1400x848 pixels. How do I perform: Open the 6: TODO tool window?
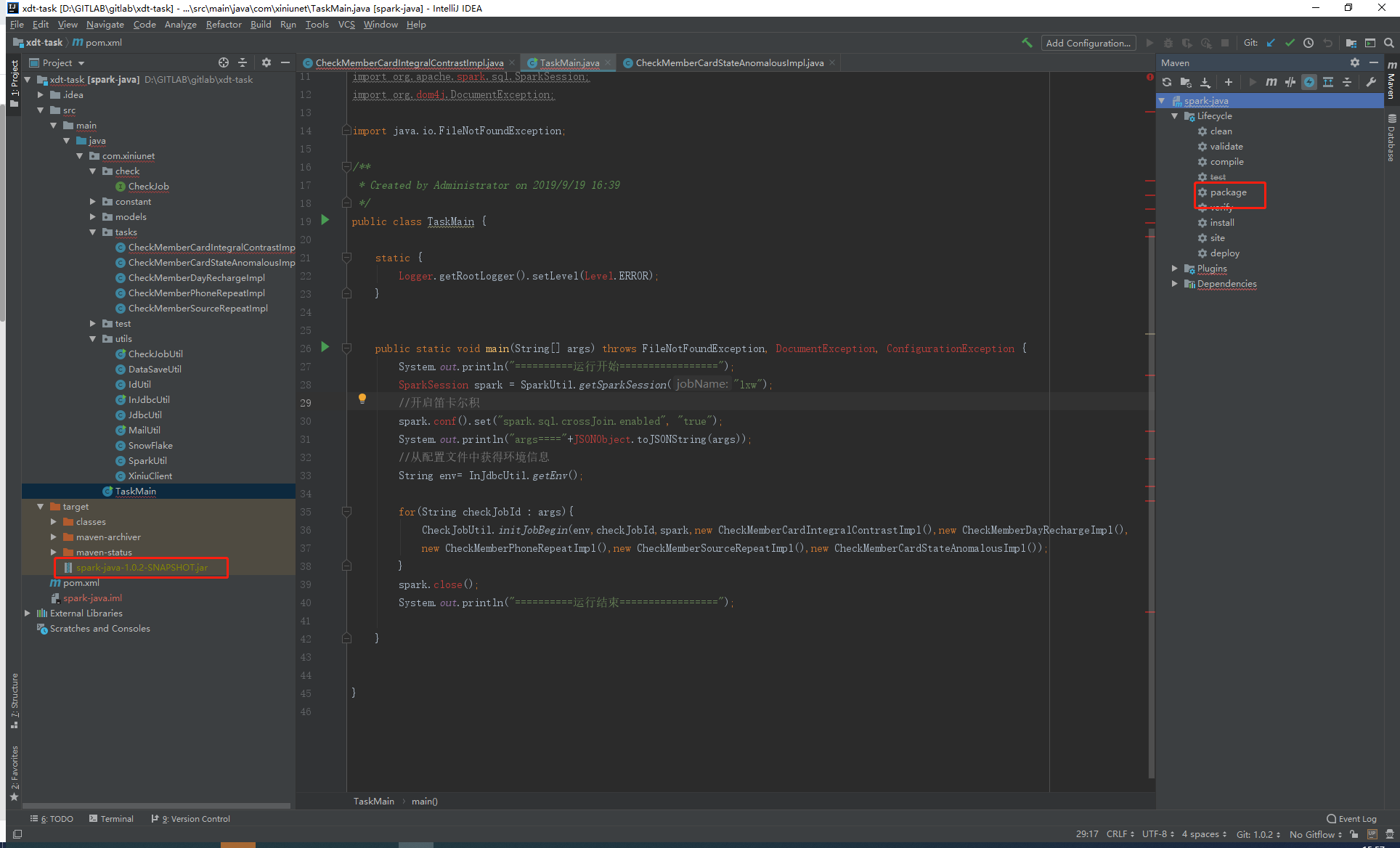[52, 819]
